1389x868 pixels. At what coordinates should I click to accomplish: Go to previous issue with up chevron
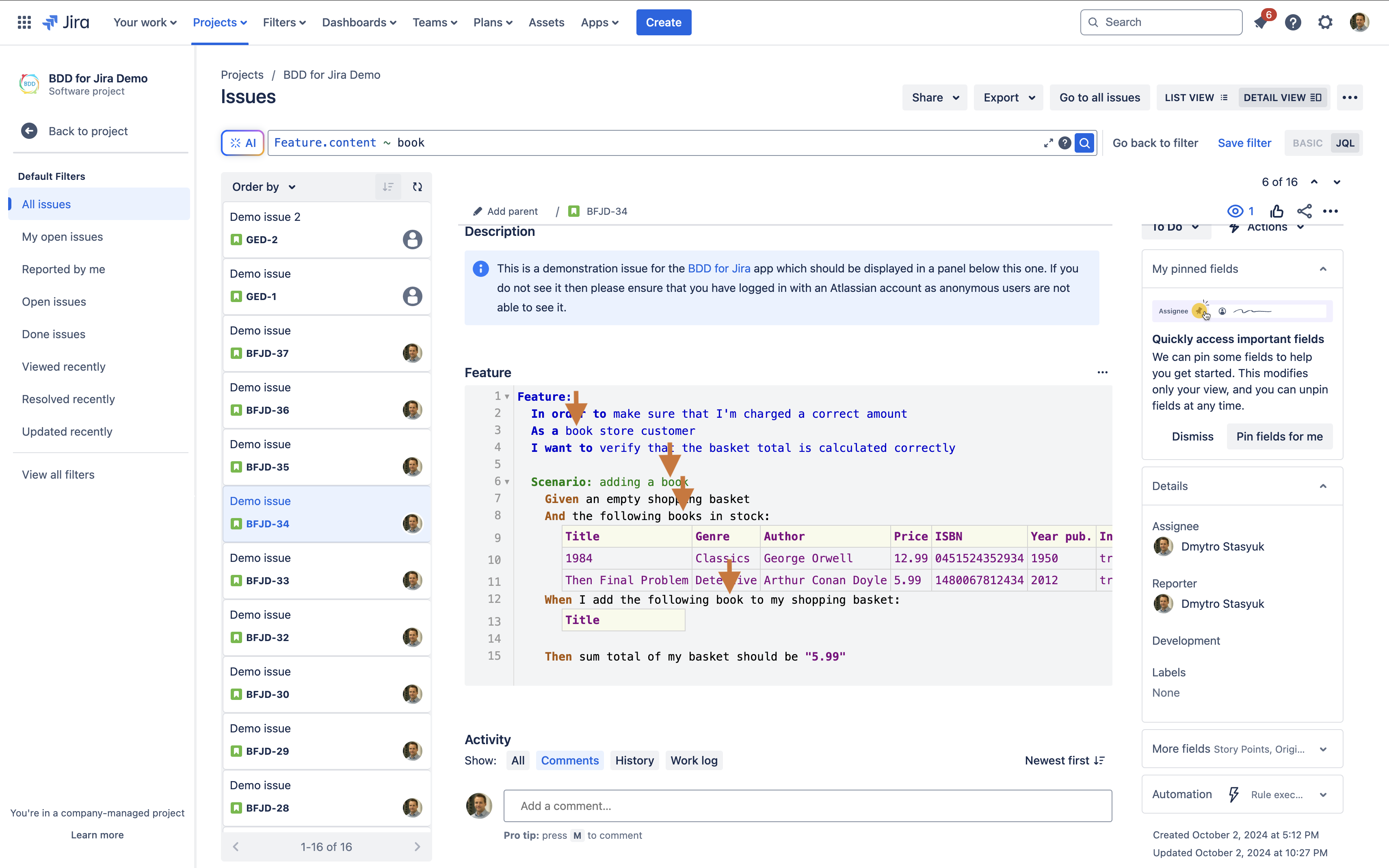click(x=1314, y=182)
